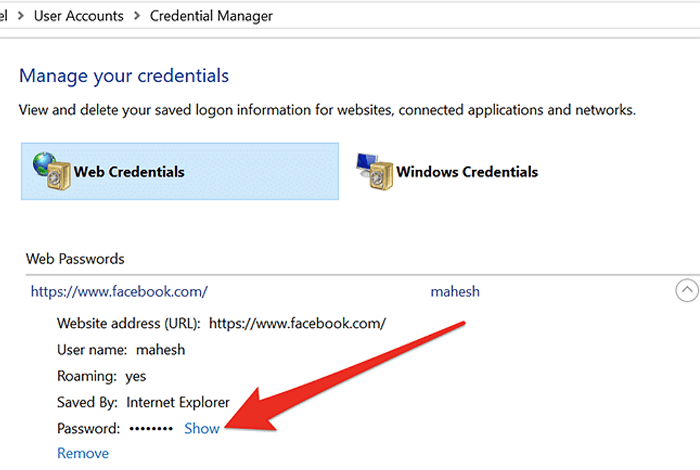Click the Saved By Internet Explorer line
The width and height of the screenshot is (700, 470).
pyautogui.click(x=143, y=402)
